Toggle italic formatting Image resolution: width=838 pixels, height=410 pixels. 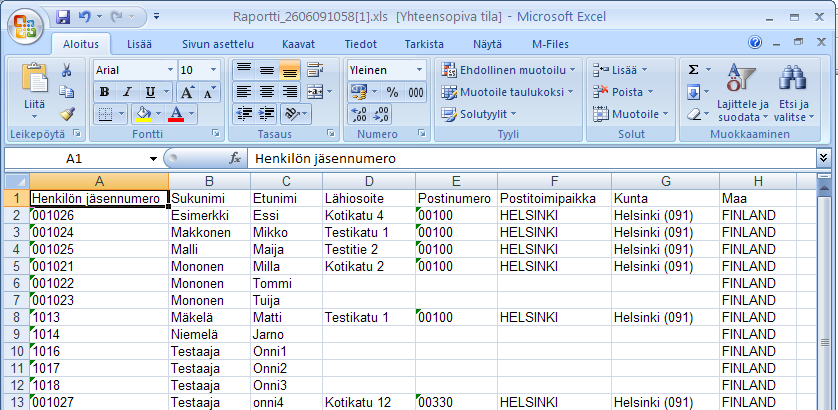[127, 92]
